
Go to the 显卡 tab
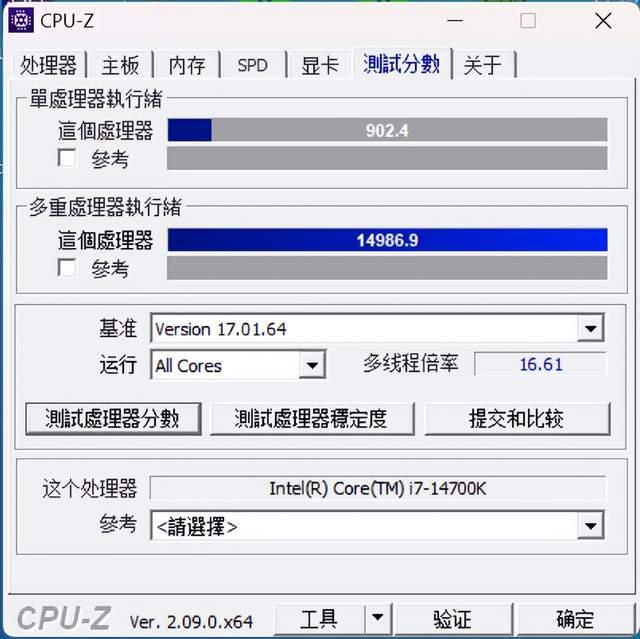point(320,65)
